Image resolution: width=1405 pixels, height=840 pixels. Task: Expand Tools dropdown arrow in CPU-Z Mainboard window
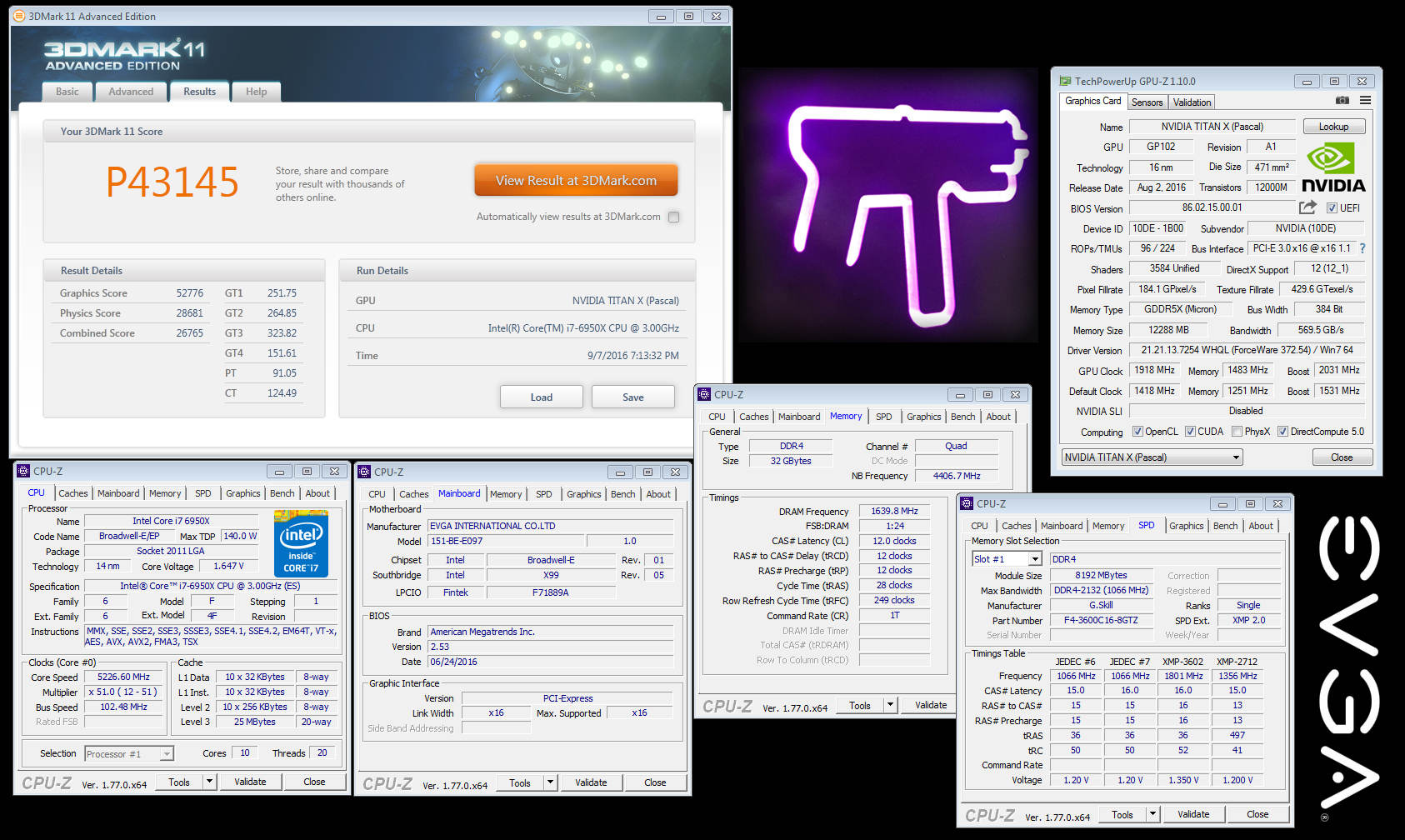pyautogui.click(x=550, y=782)
